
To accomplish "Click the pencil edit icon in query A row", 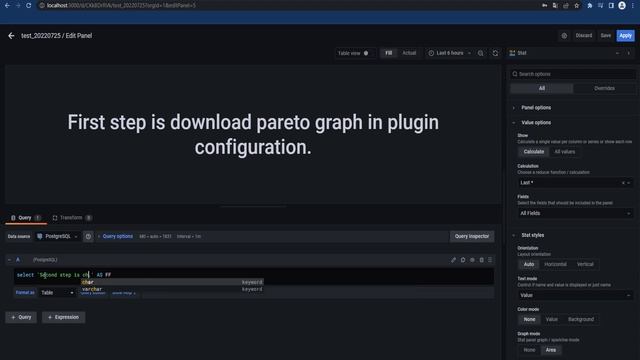I will click(x=453, y=260).
